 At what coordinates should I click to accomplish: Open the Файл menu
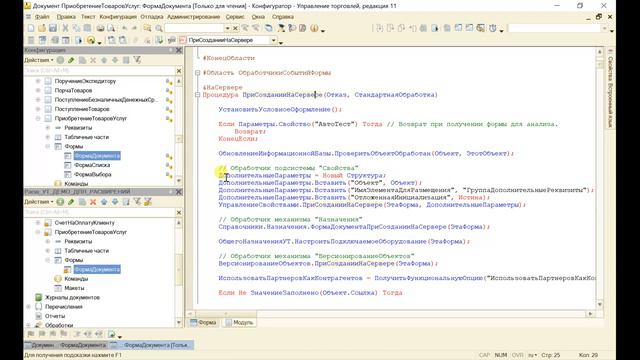pyautogui.click(x=42, y=17)
